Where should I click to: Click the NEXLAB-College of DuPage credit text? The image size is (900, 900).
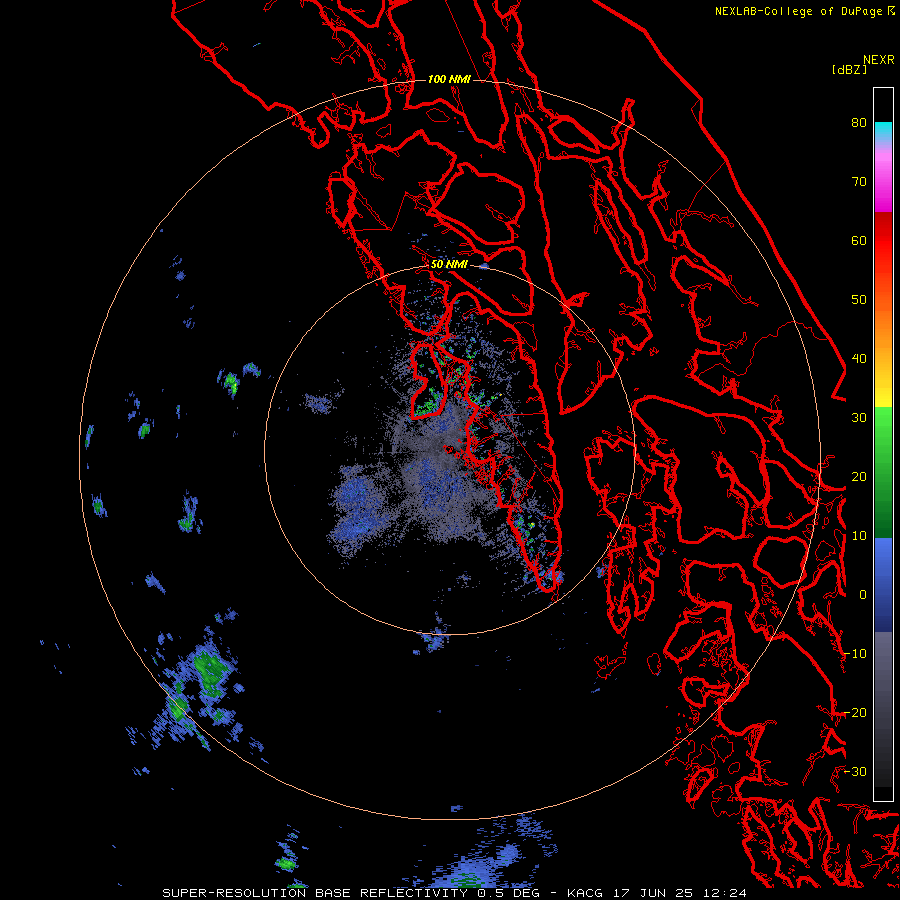click(804, 11)
